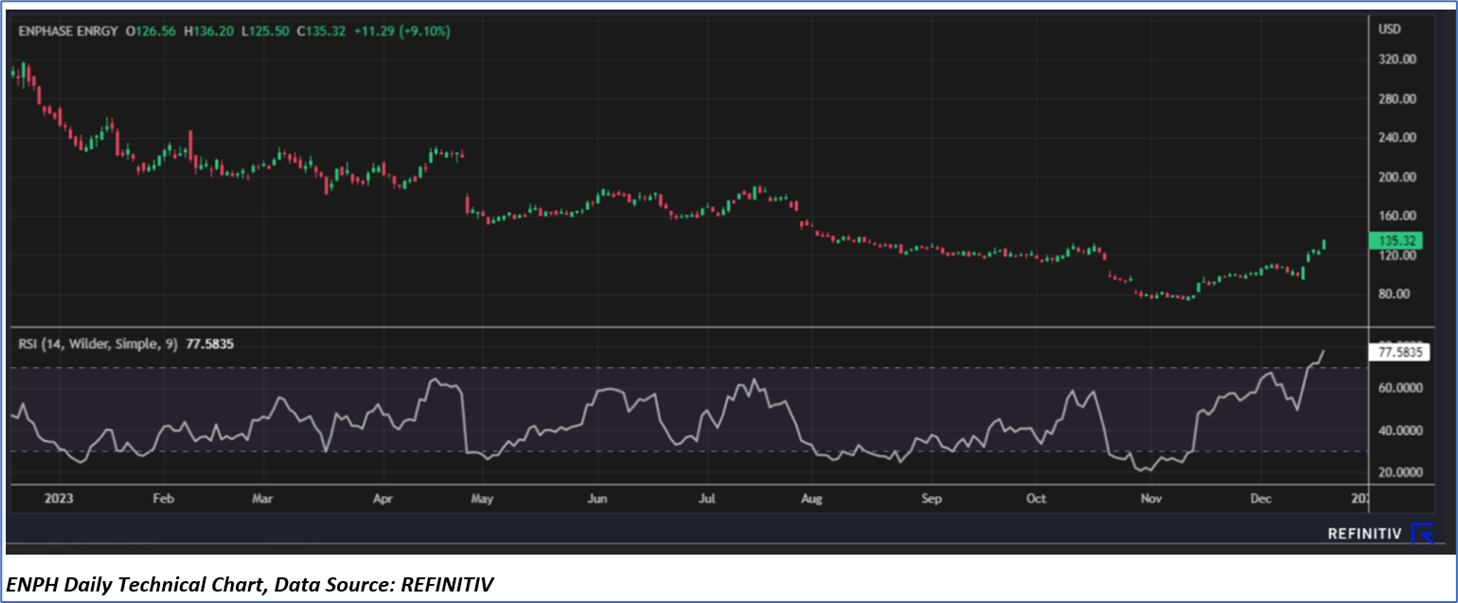The width and height of the screenshot is (1458, 603).
Task: Select the RSI (14, Wilder, Simple, 9) label
Action: click(x=99, y=344)
